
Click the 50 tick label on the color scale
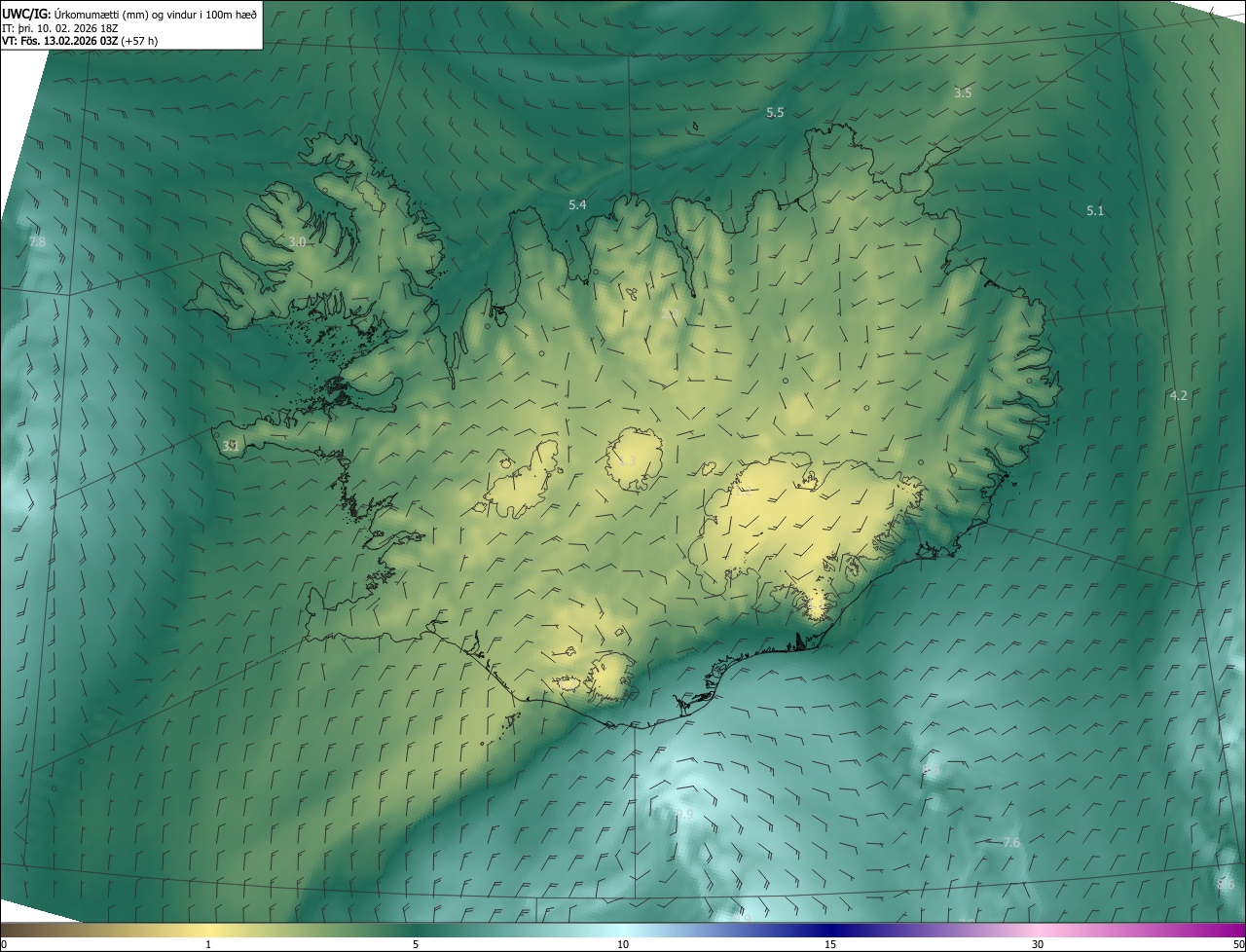[1238, 944]
